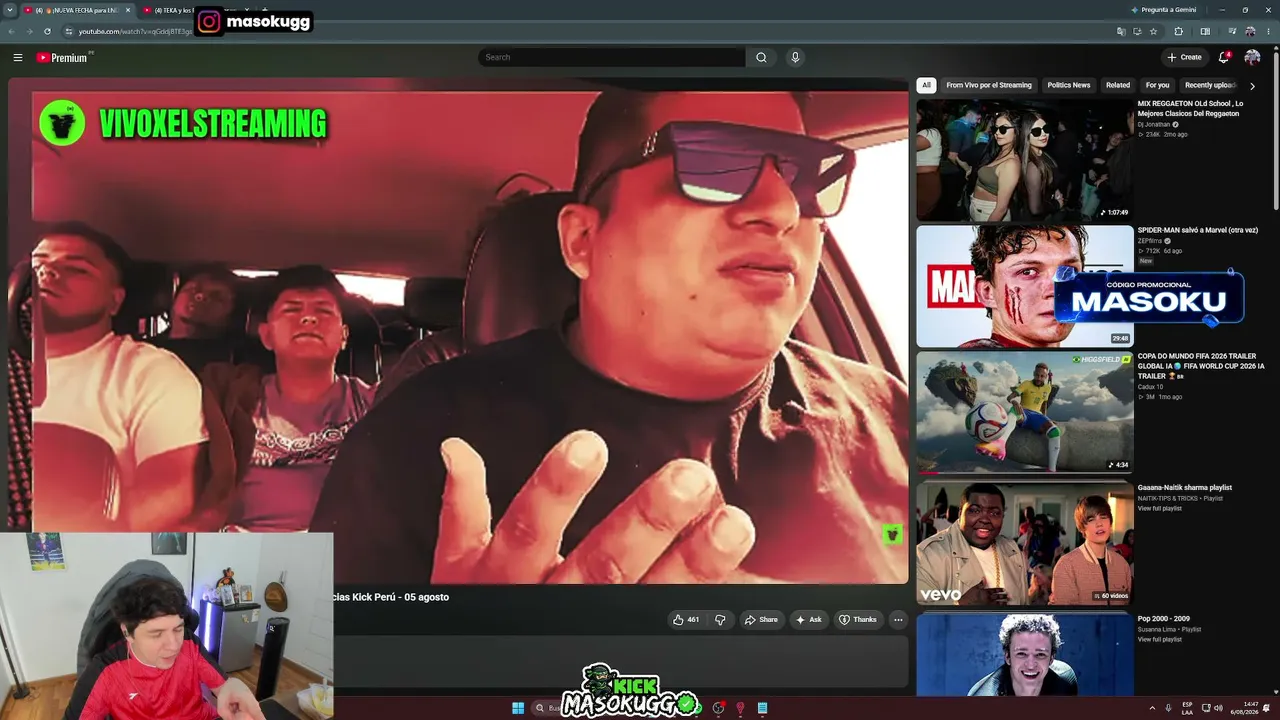This screenshot has width=1280, height=720.
Task: Open SPIDER-MAN salvó a Marvel title link
Action: click(1197, 230)
